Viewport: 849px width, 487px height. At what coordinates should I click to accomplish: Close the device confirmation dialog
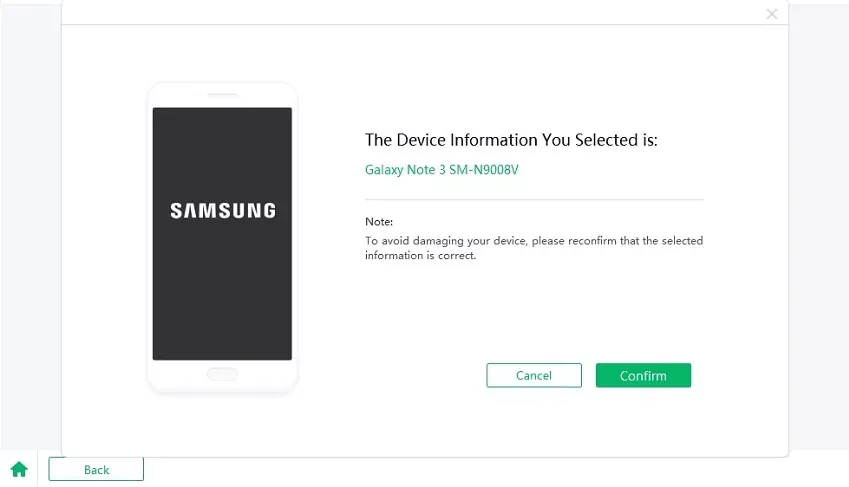point(771,14)
